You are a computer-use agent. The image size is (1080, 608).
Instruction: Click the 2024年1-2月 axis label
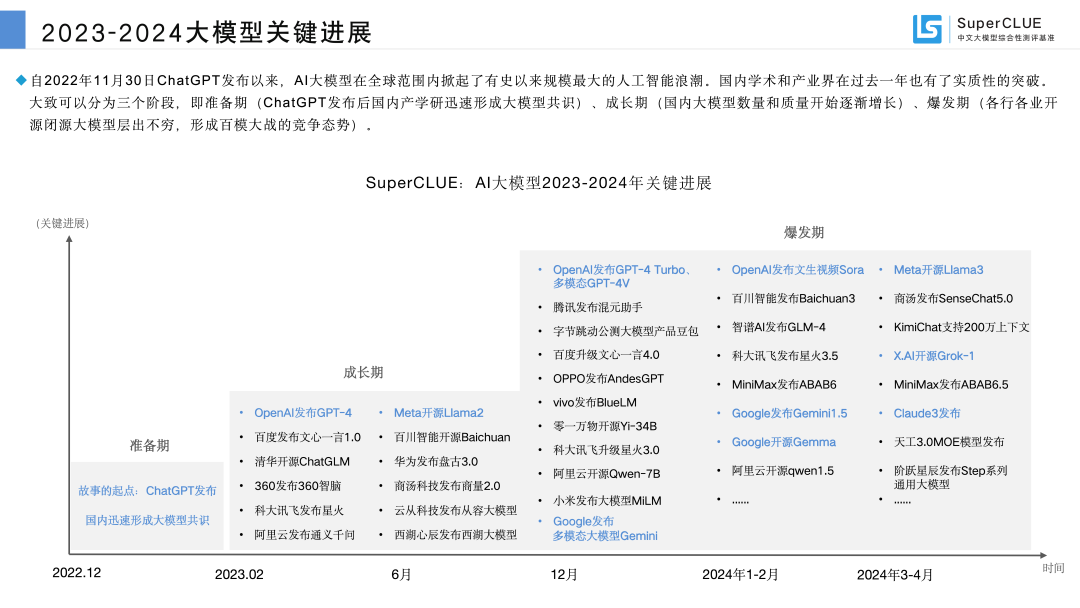pyautogui.click(x=740, y=574)
